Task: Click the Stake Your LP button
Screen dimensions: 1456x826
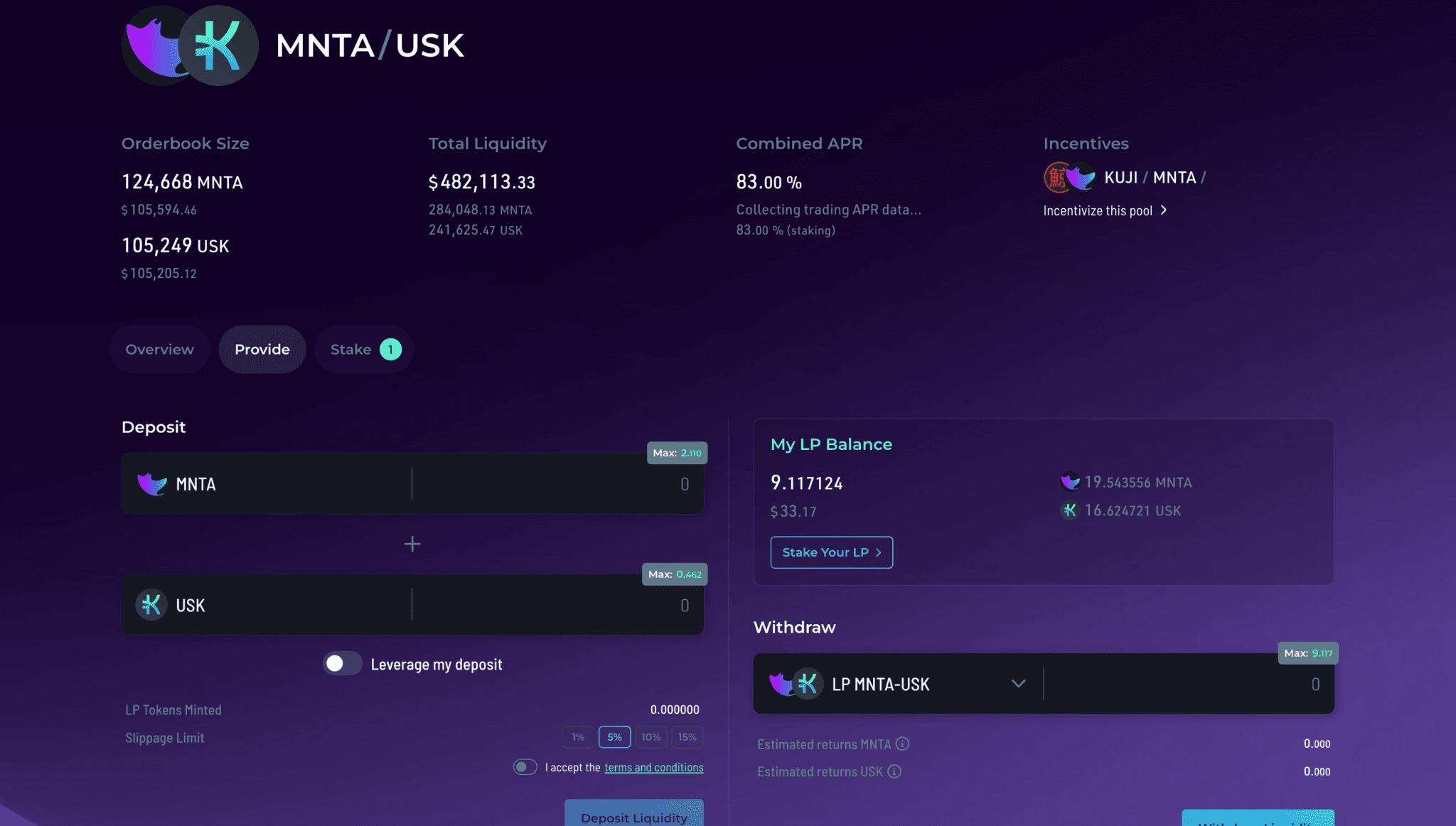Action: pos(832,552)
